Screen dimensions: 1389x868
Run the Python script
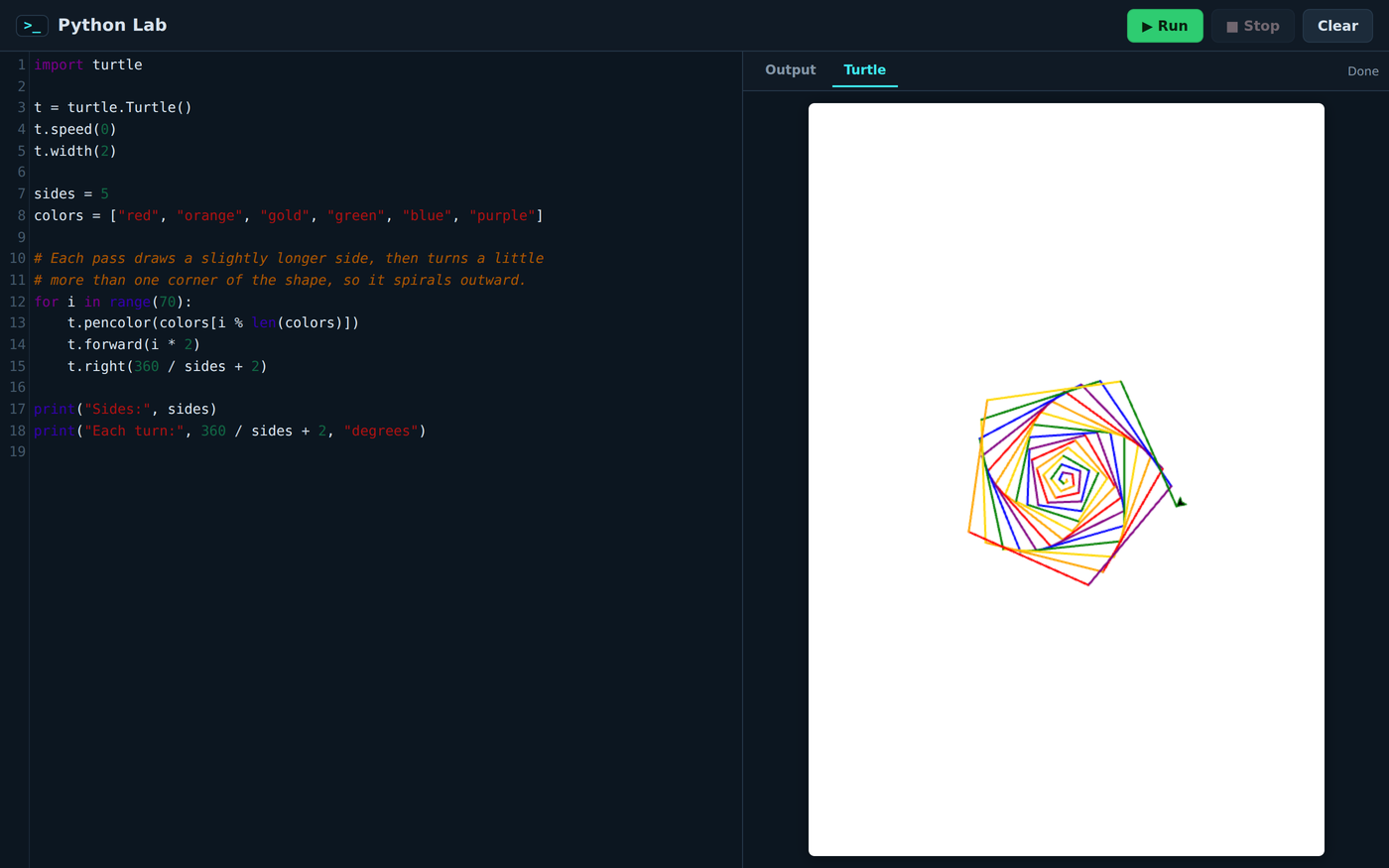pyautogui.click(x=1165, y=26)
